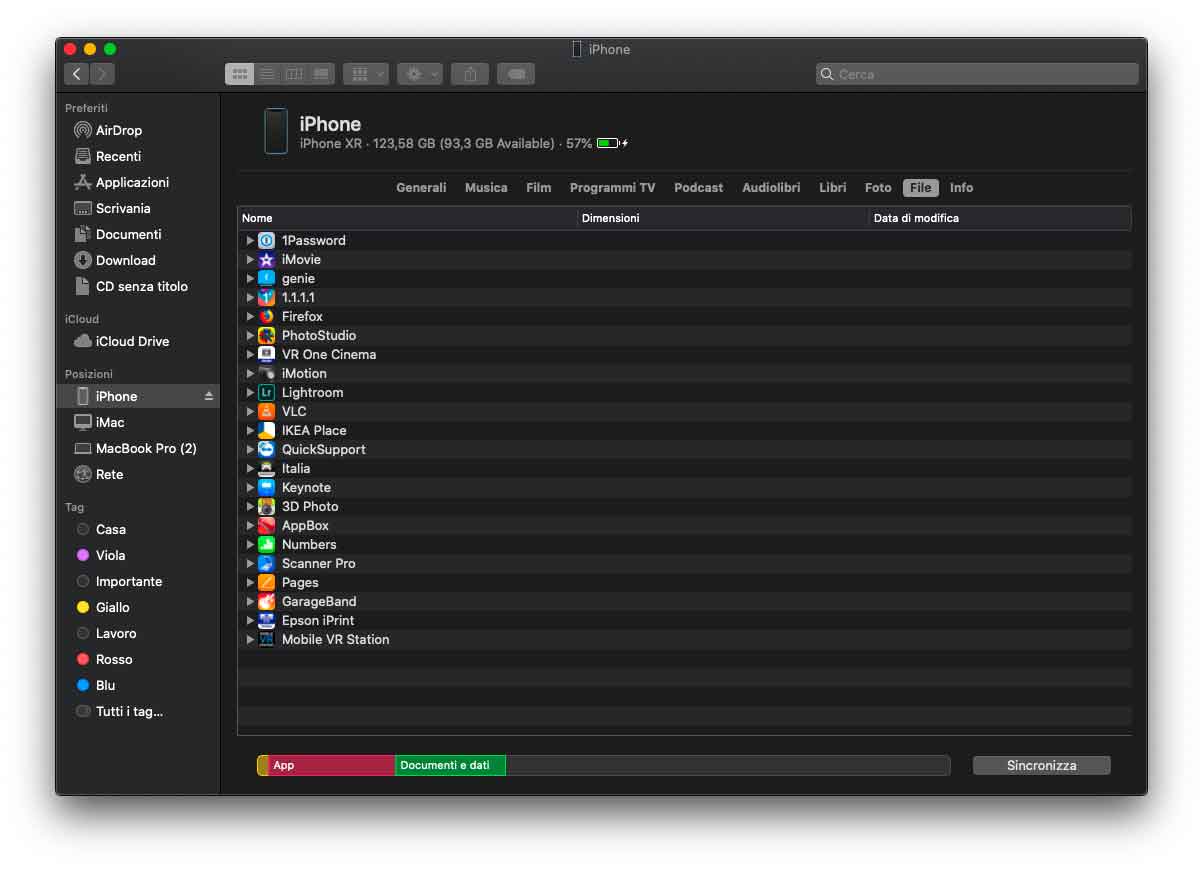Screen dimensions: 1203x869
Task: Click the Firefox app icon
Action: point(266,316)
